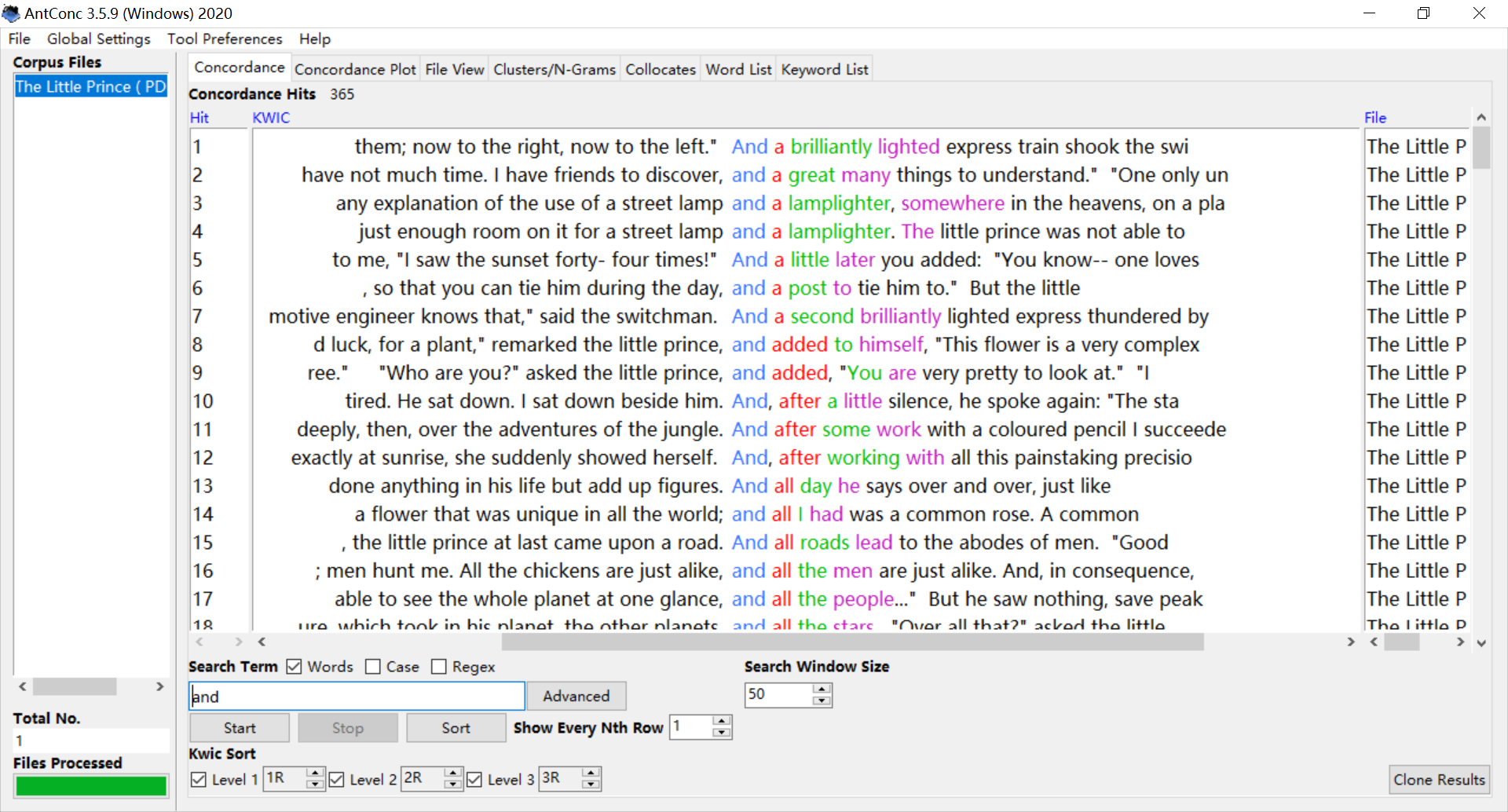1508x812 pixels.
Task: Toggle the Level 3 sort checkbox
Action: (474, 779)
